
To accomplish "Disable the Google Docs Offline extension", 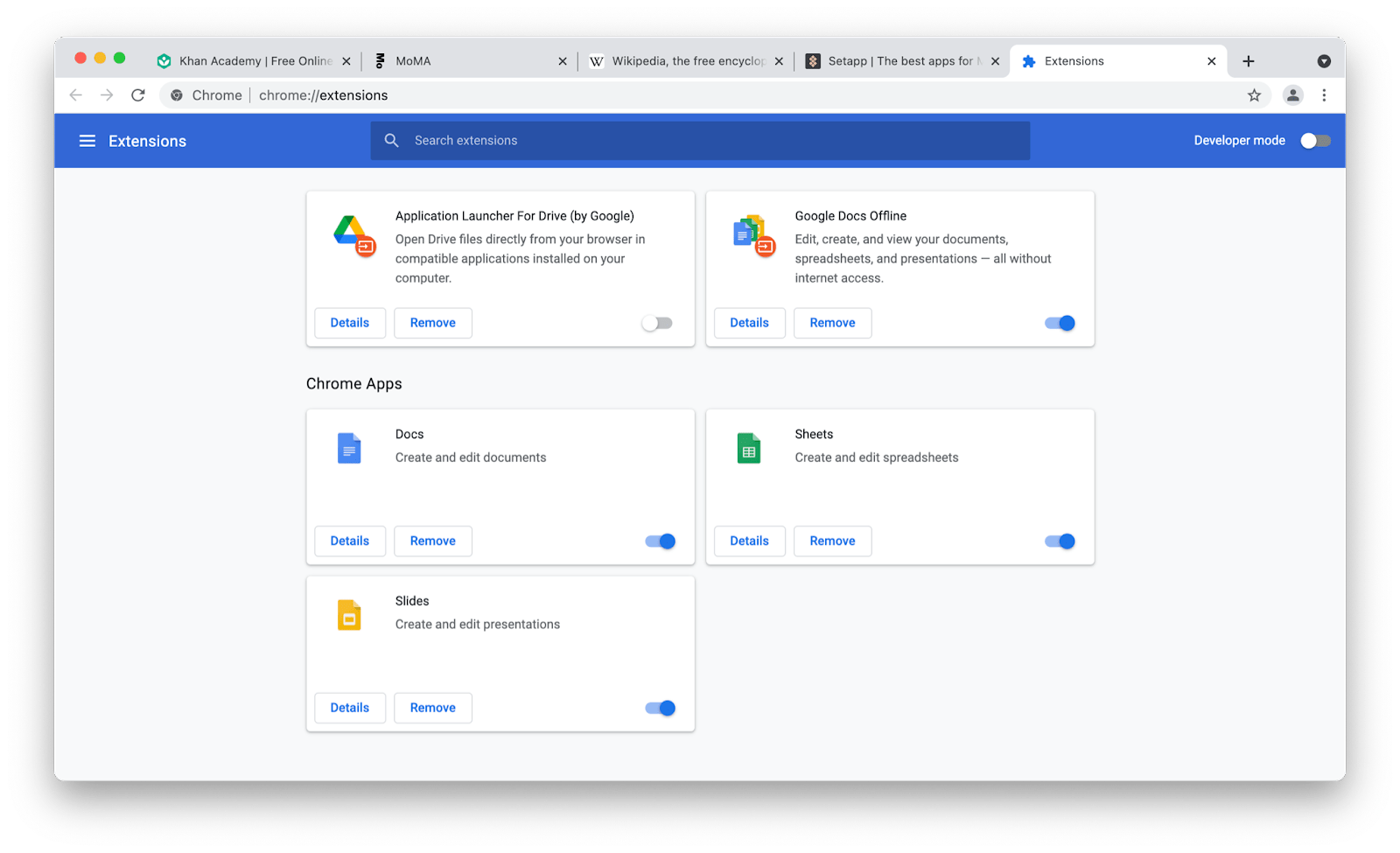I will tap(1059, 323).
